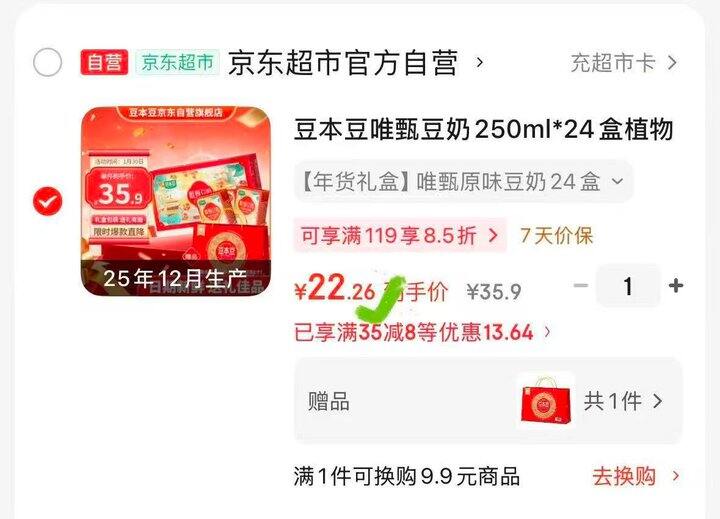The width and height of the screenshot is (720, 519).
Task: Expand the 已享满35减8等优惠13.64 details
Action: [x=422, y=332]
